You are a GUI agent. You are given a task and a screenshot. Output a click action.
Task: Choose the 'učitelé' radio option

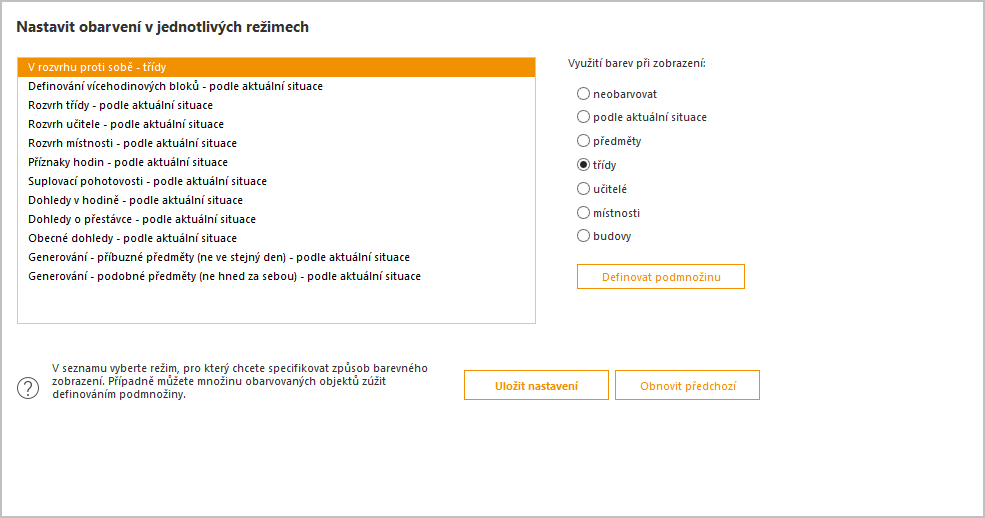coord(583,188)
